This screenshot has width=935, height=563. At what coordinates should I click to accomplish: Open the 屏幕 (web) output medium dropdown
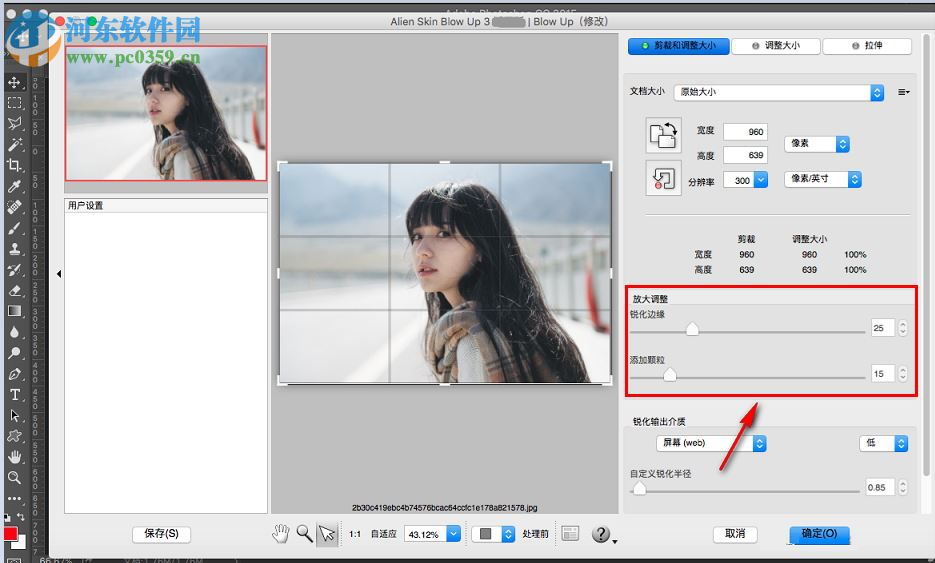click(711, 443)
